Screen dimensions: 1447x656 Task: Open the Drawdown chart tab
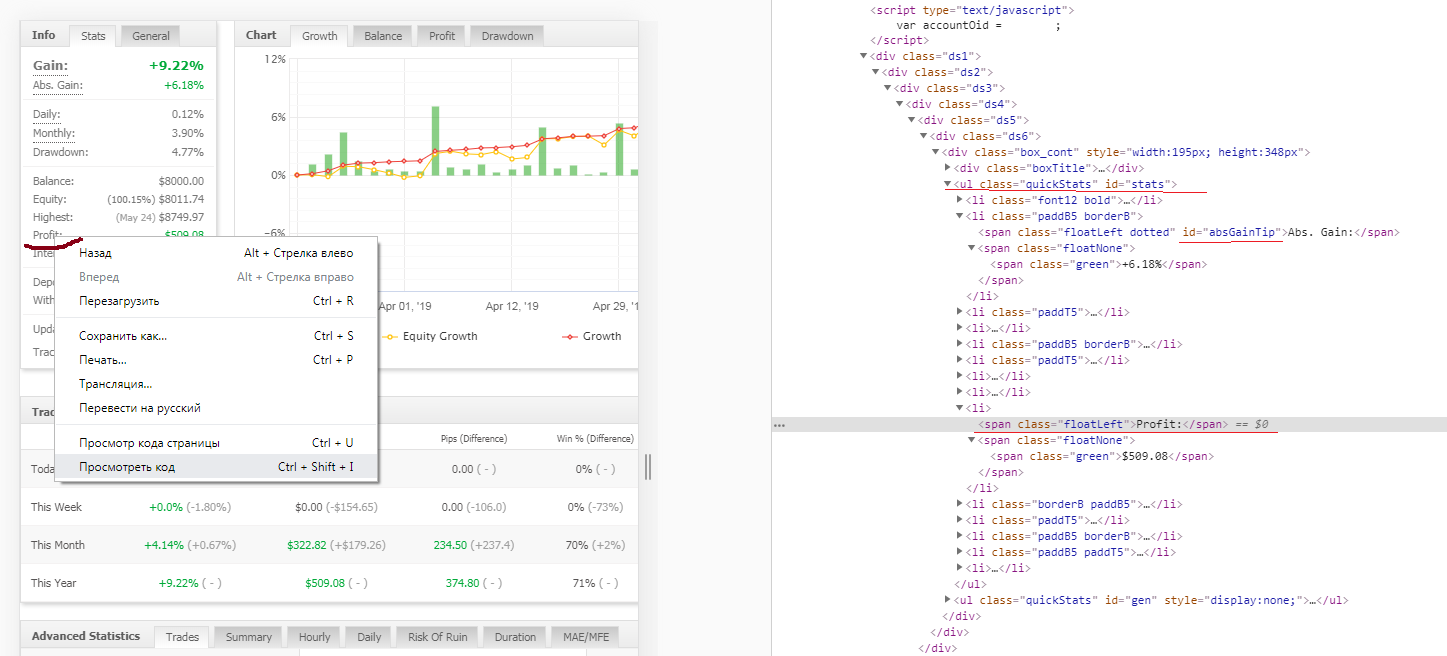point(507,36)
